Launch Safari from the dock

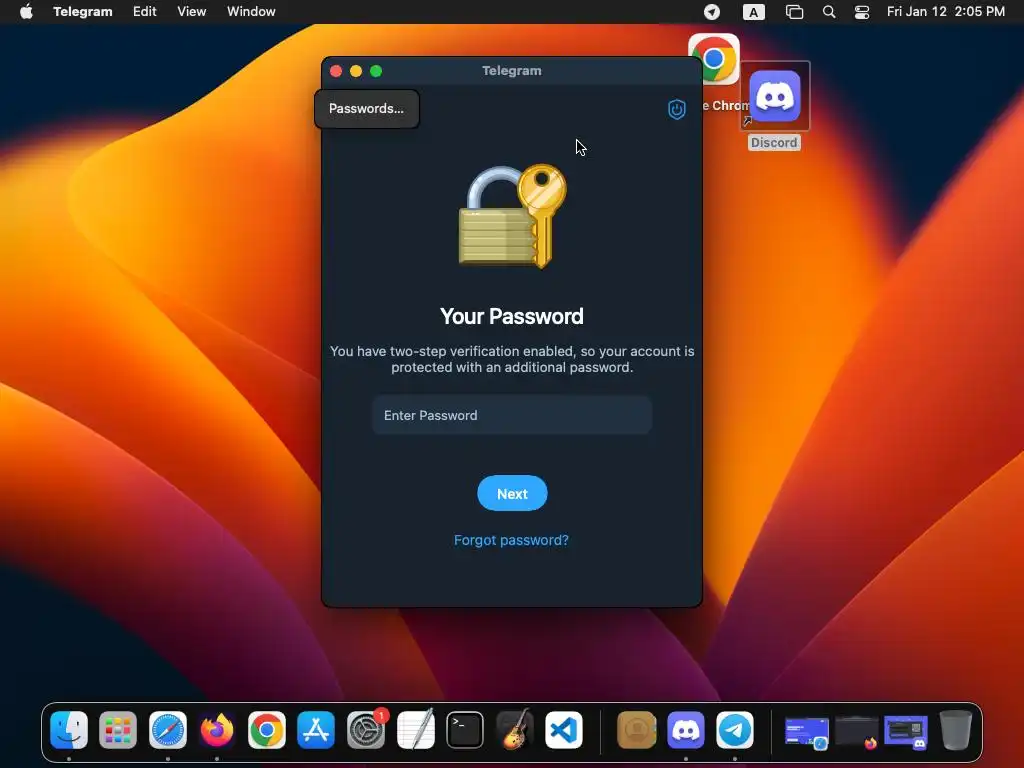(x=168, y=730)
